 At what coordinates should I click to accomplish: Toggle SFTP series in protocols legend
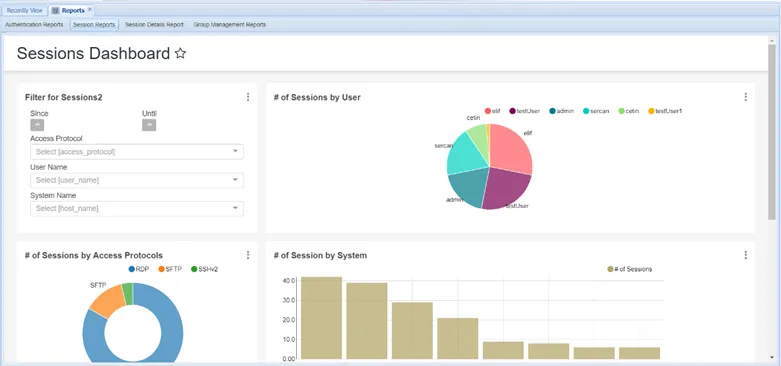coord(170,269)
